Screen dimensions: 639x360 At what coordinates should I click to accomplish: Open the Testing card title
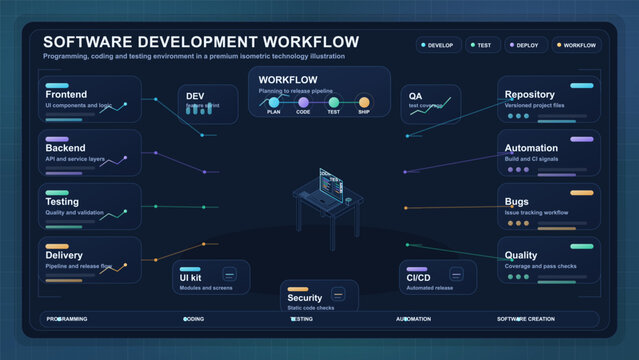(62, 202)
